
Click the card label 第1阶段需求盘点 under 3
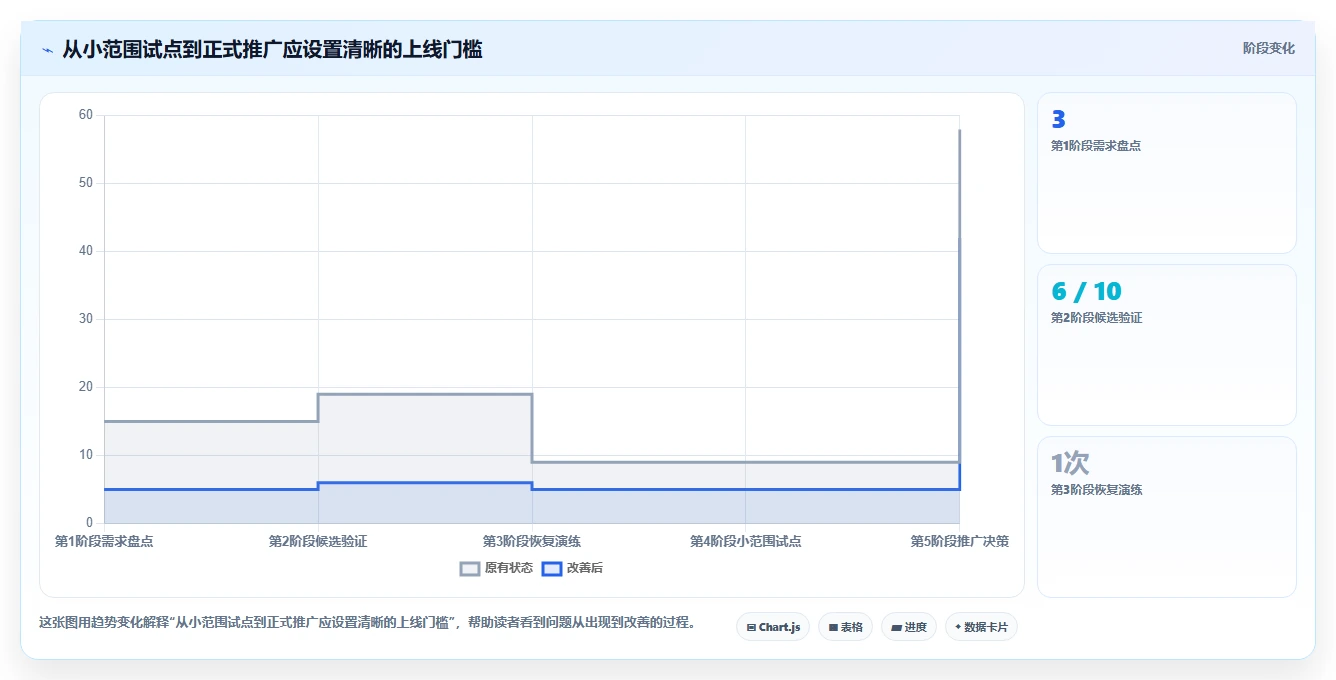(1096, 145)
